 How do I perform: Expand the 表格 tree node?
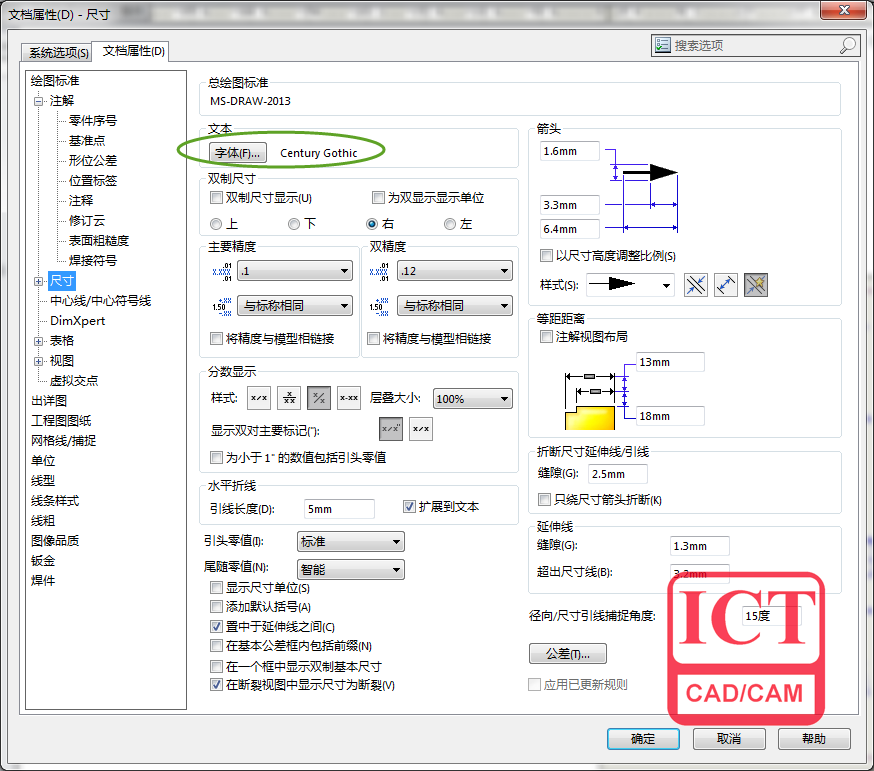[39, 341]
